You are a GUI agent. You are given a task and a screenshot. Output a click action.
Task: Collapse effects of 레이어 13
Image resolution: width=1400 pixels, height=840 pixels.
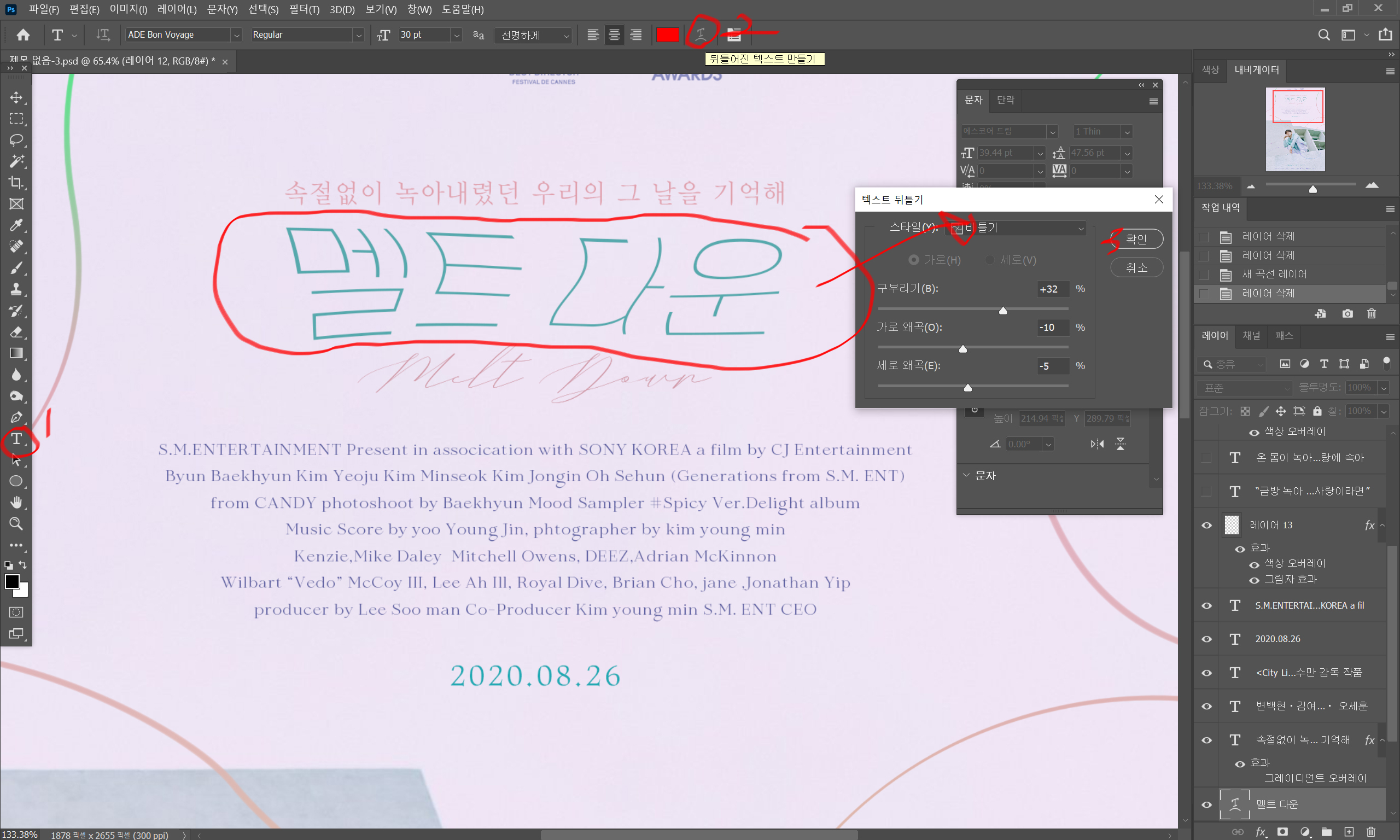click(x=1382, y=526)
